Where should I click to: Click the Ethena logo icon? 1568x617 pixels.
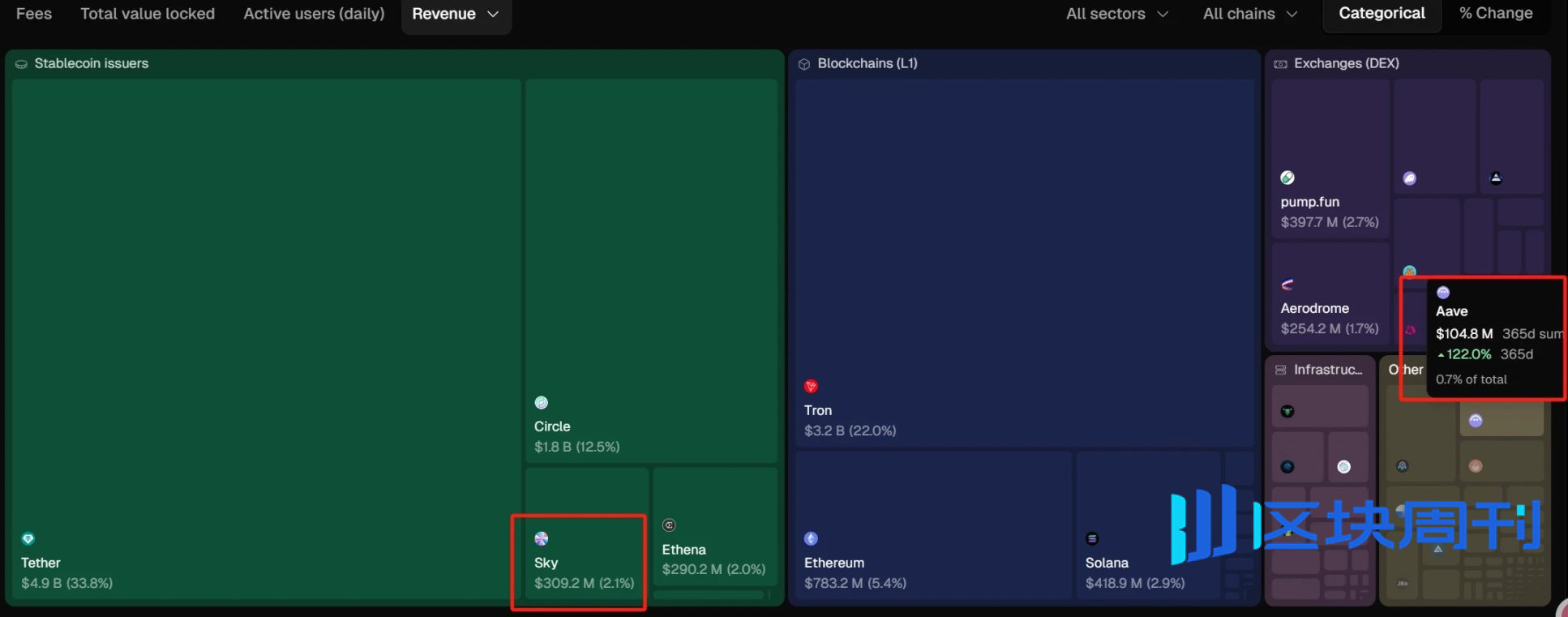pyautogui.click(x=669, y=525)
